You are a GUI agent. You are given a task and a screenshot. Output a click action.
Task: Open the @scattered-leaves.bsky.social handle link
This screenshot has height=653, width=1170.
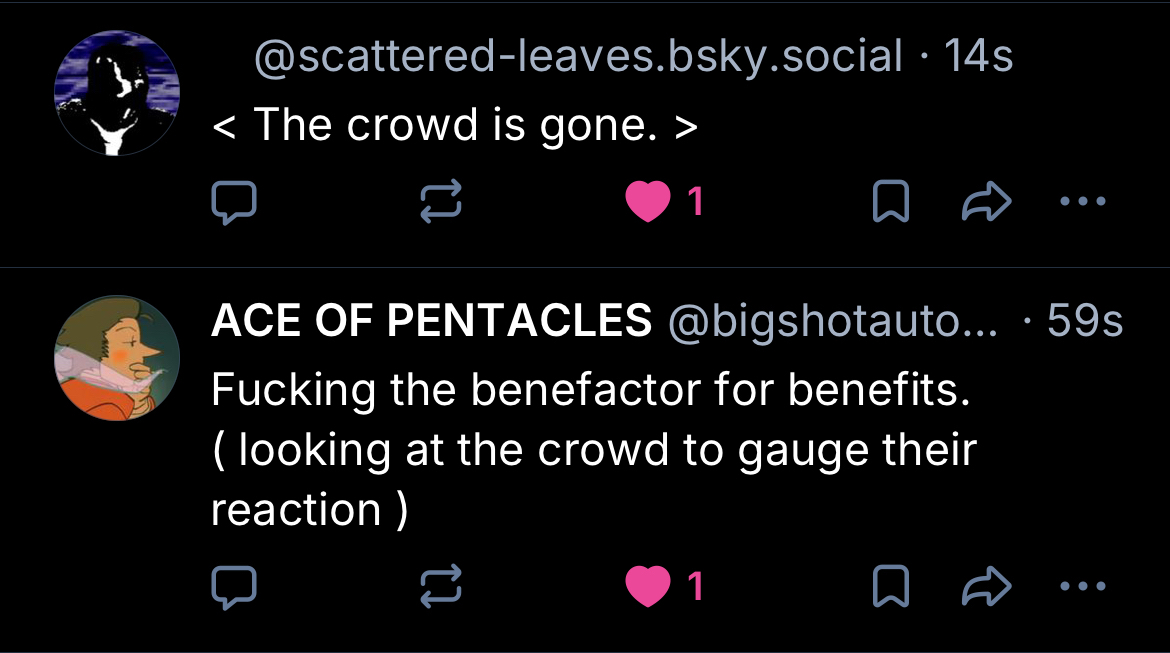[578, 57]
